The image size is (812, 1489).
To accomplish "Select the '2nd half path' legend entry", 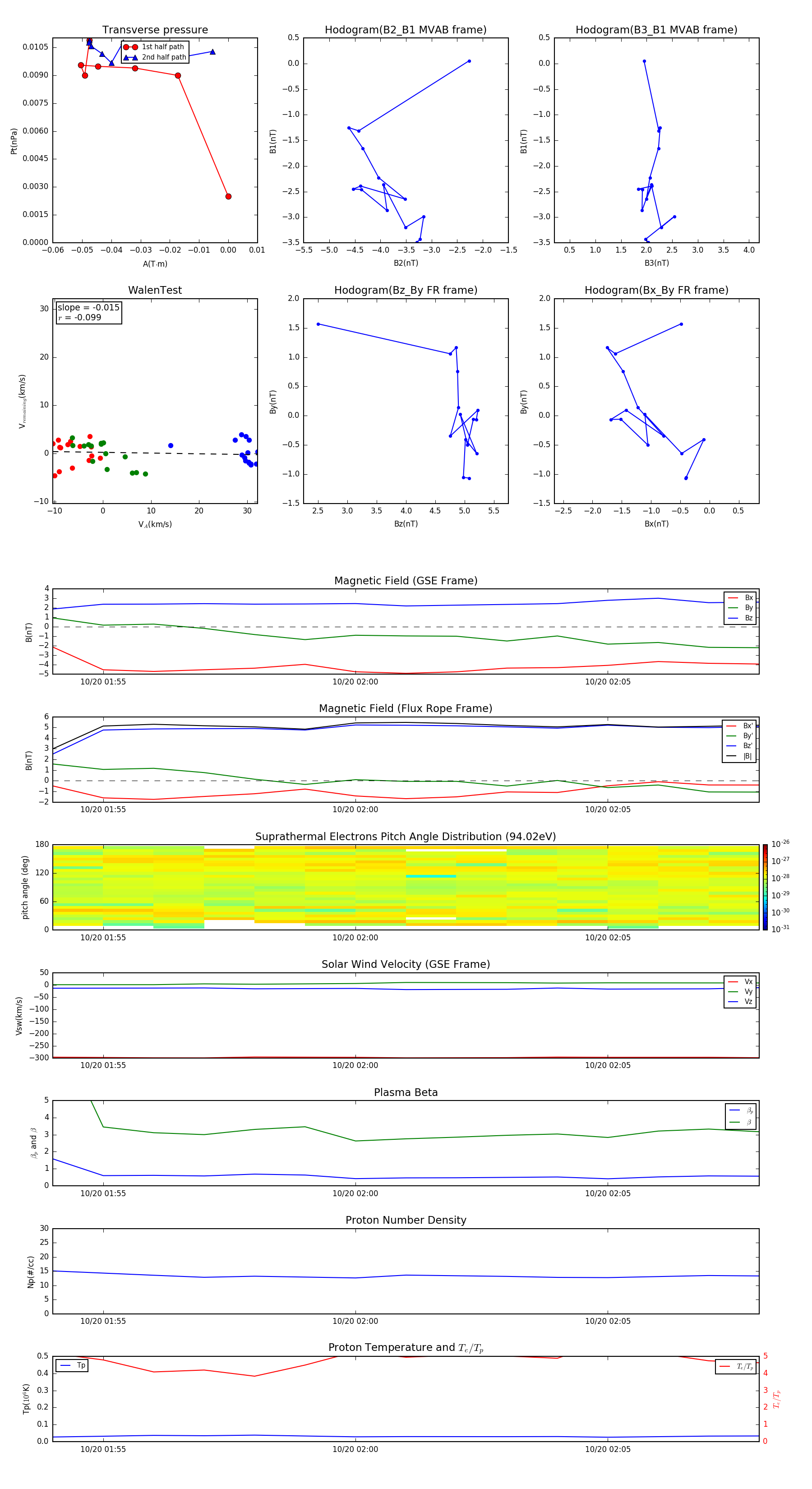I will click(x=155, y=57).
